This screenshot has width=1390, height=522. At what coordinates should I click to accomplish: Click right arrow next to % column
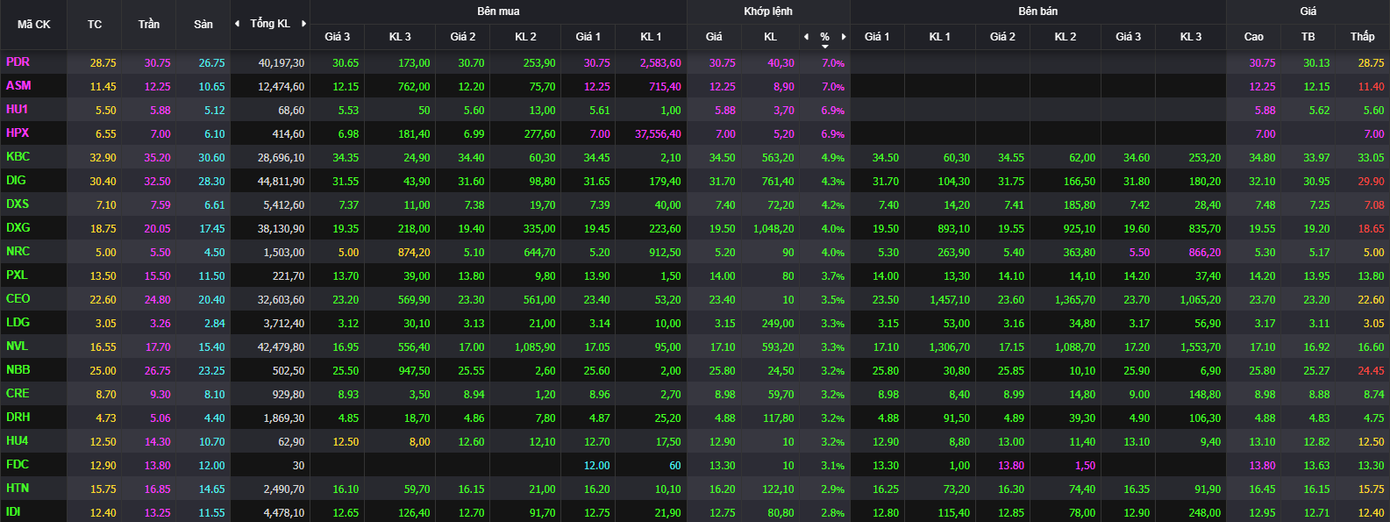843,37
